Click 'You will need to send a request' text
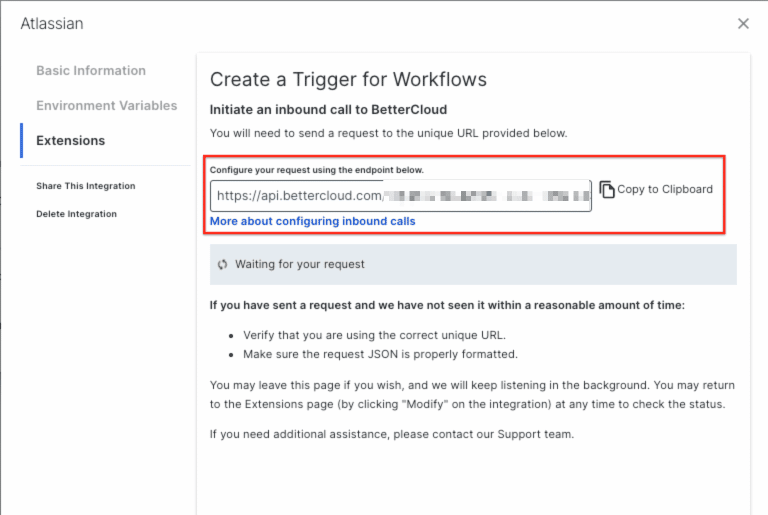The width and height of the screenshot is (768, 515). (x=388, y=133)
